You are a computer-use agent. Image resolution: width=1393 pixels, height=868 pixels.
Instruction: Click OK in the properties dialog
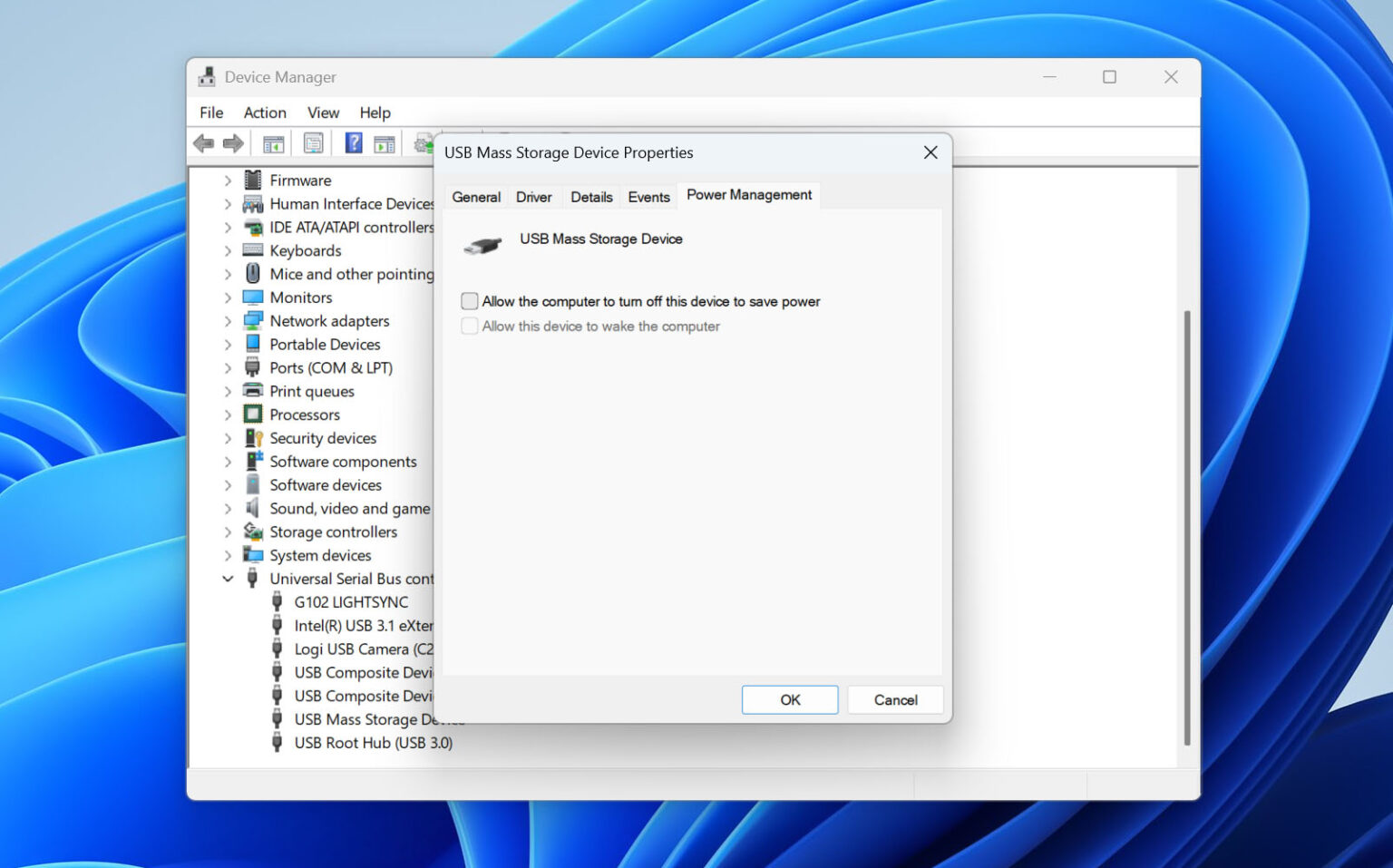coord(790,700)
